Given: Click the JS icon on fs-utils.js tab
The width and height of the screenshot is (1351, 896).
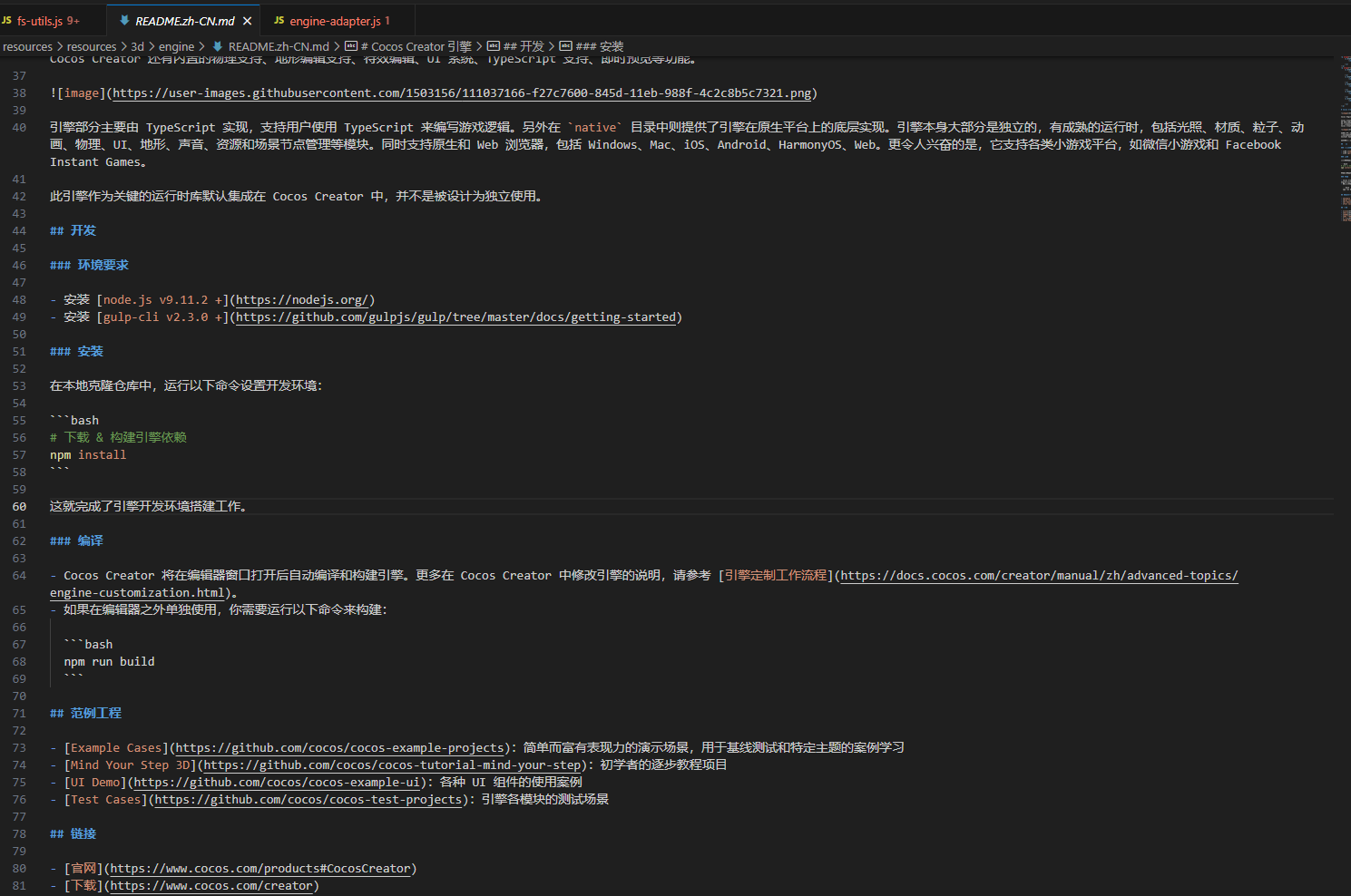Looking at the screenshot, I should click(x=6, y=20).
